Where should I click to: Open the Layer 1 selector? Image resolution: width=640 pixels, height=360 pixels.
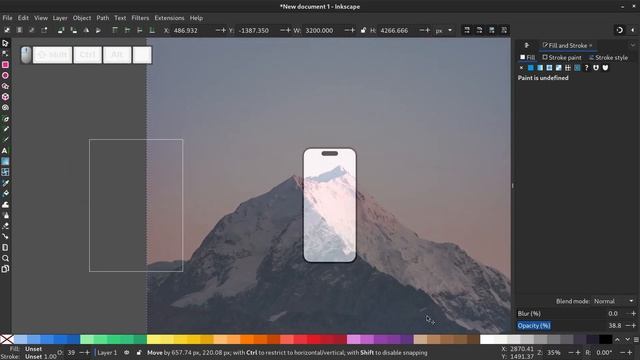pyautogui.click(x=107, y=353)
